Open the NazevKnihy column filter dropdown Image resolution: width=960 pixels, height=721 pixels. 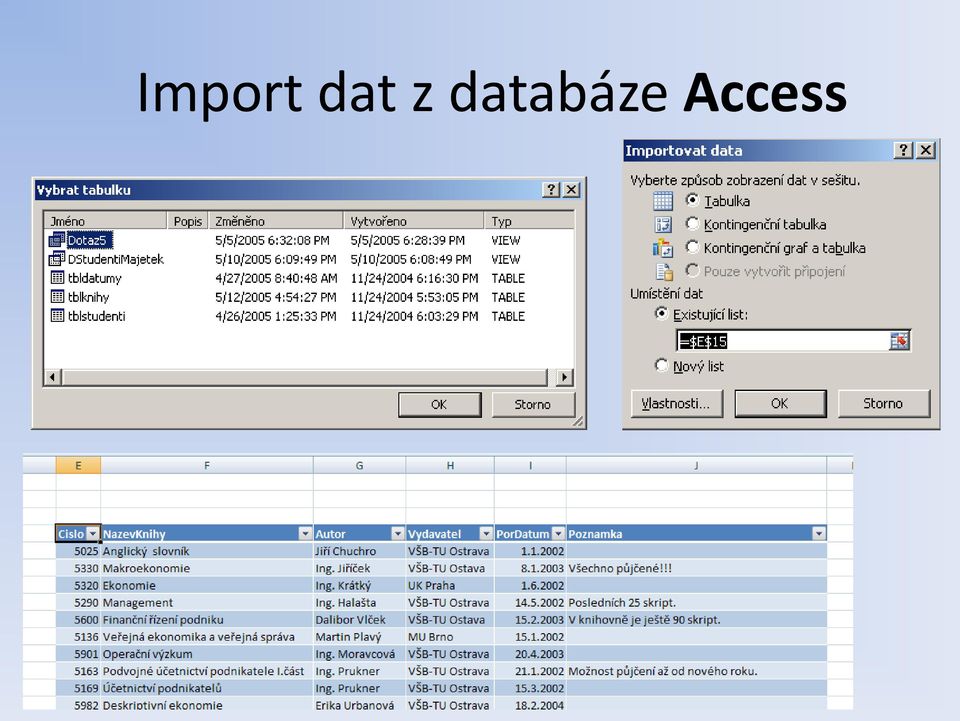click(305, 534)
